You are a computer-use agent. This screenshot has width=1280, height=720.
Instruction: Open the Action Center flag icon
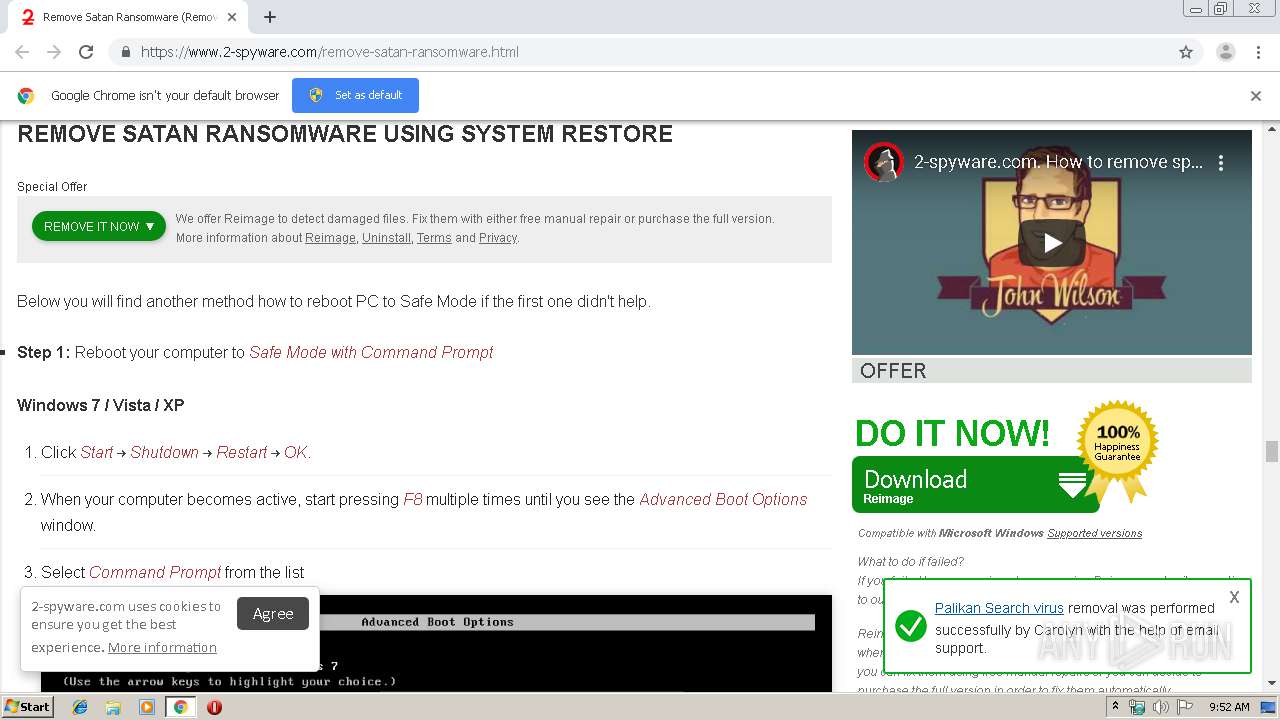click(1185, 707)
